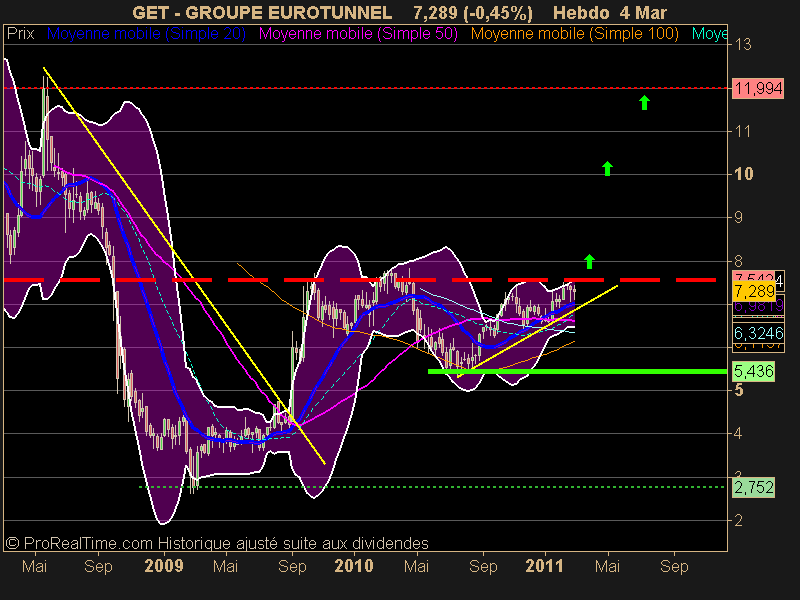Click the Sep label just before 2010

click(292, 566)
